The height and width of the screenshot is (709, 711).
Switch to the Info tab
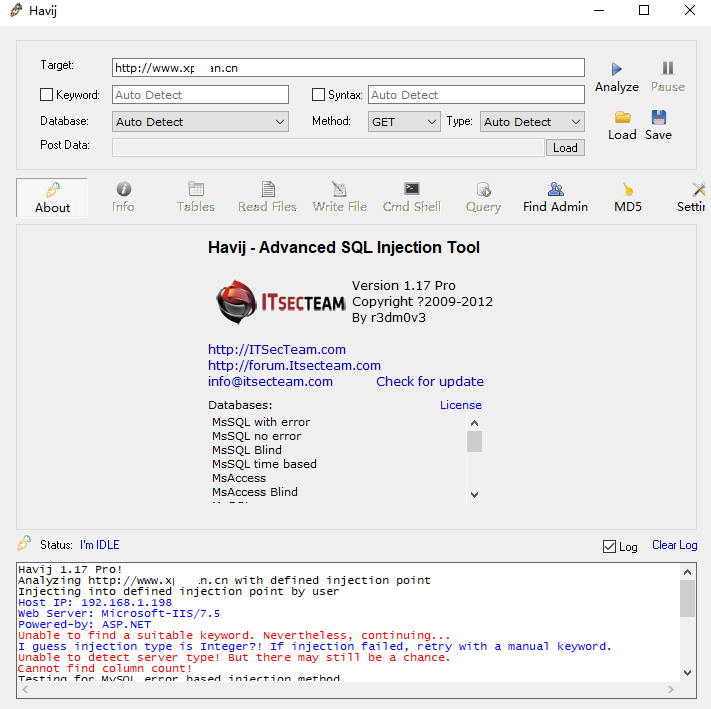(x=123, y=198)
